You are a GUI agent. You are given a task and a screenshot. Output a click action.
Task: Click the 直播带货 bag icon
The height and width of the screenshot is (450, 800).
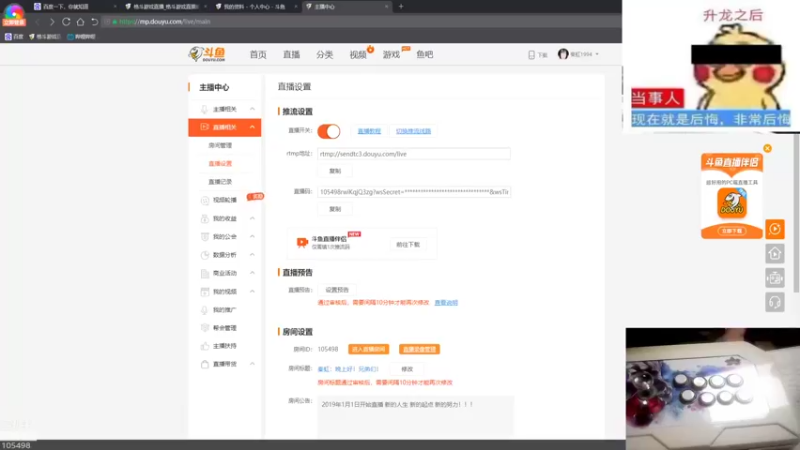(205, 364)
